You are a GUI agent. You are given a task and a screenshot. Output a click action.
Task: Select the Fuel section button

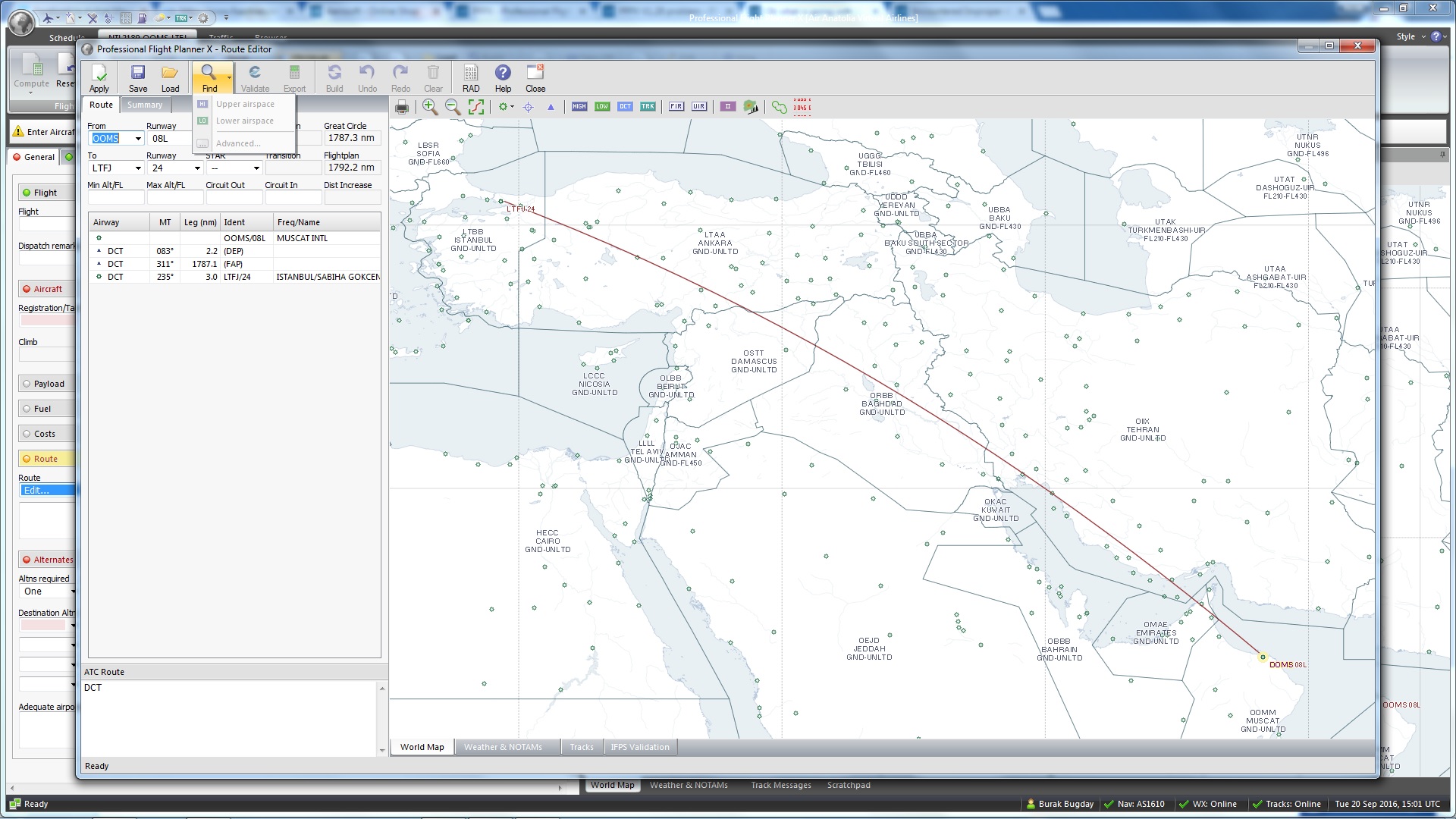tap(47, 409)
